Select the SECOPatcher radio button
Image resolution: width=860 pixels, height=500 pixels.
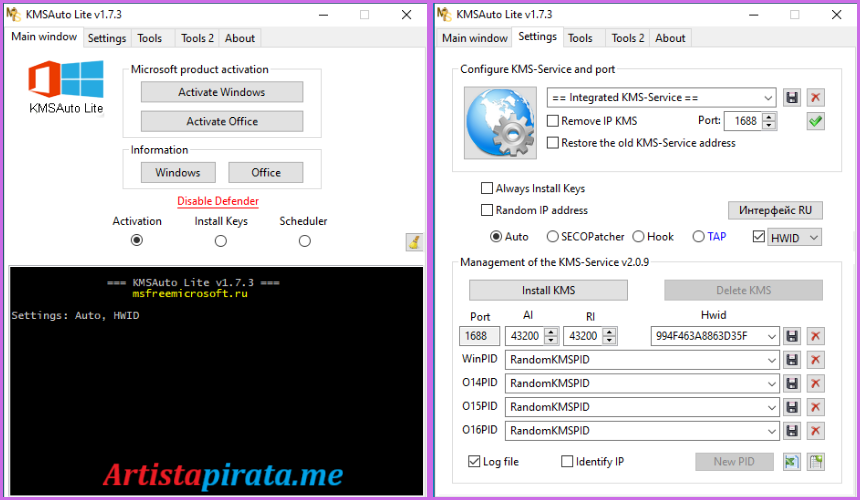click(552, 236)
